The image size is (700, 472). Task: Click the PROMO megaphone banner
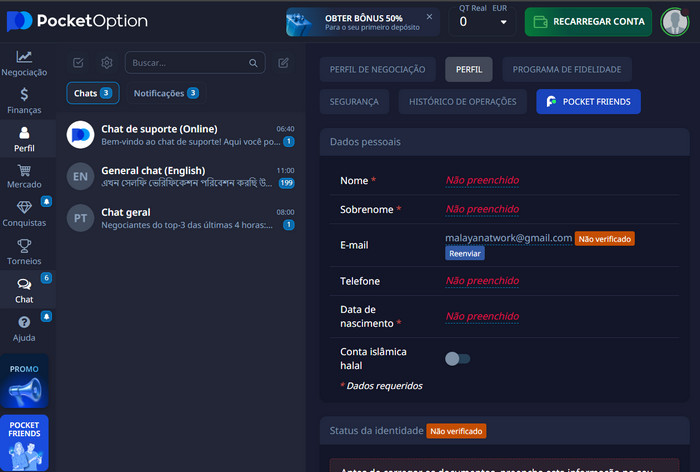click(x=24, y=381)
